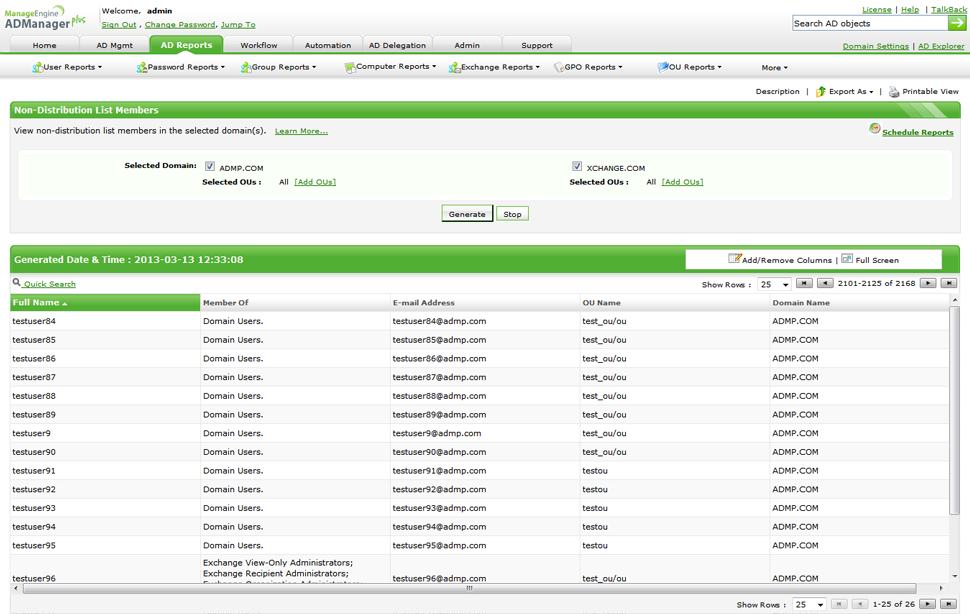Uncheck the ADMP.COM domain checkbox
The image size is (970, 614).
[210, 167]
